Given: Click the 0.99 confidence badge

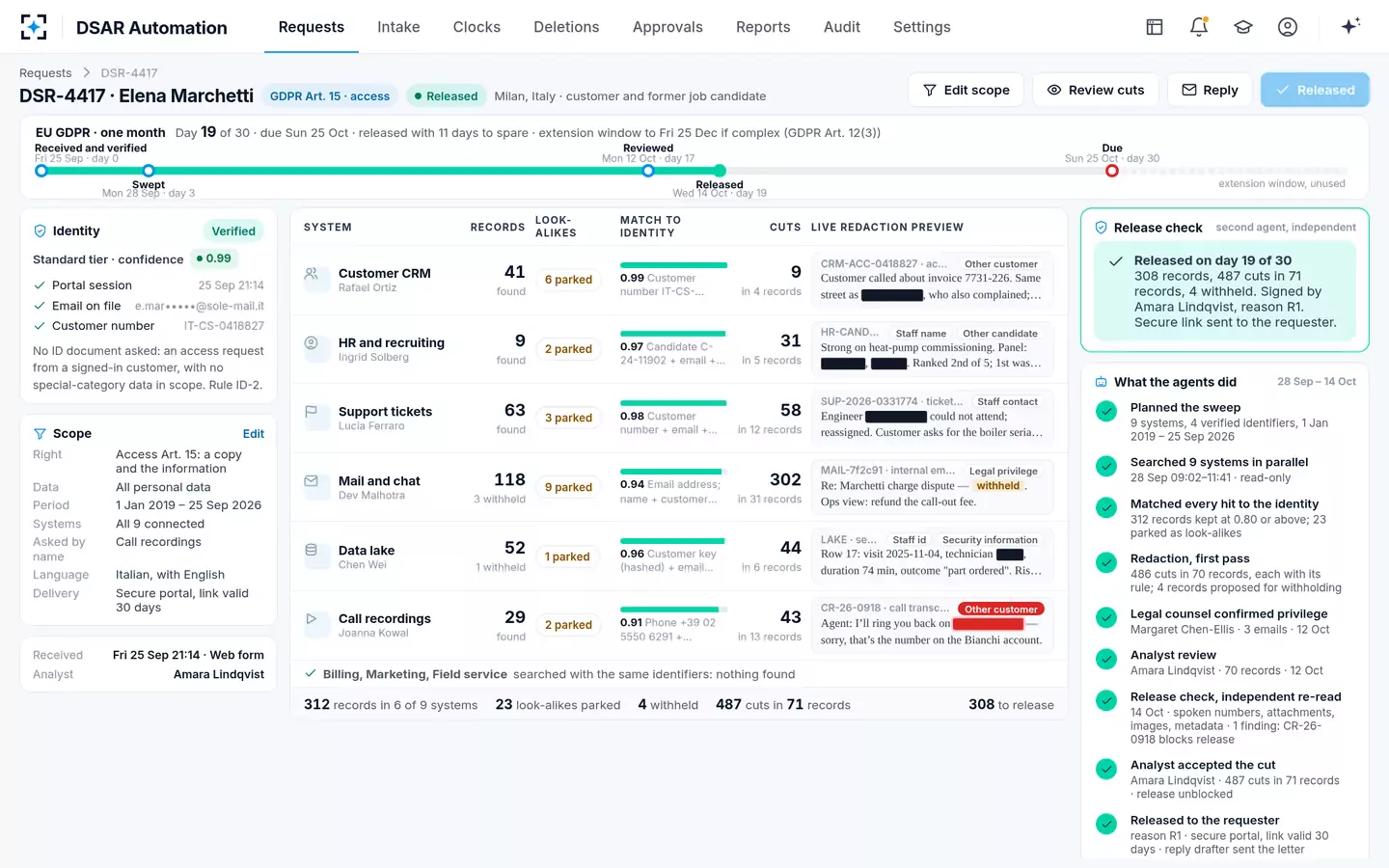Looking at the screenshot, I should pos(213,258).
